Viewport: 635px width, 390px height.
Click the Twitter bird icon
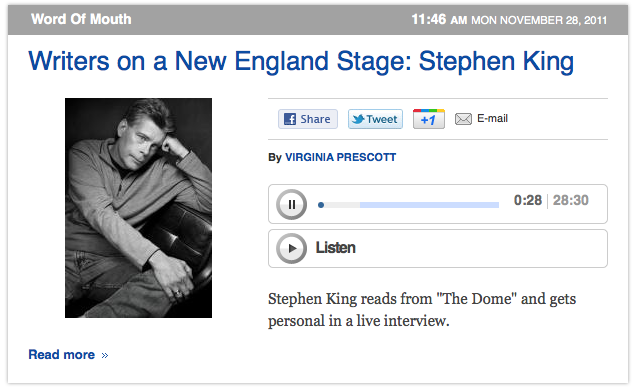tap(358, 119)
